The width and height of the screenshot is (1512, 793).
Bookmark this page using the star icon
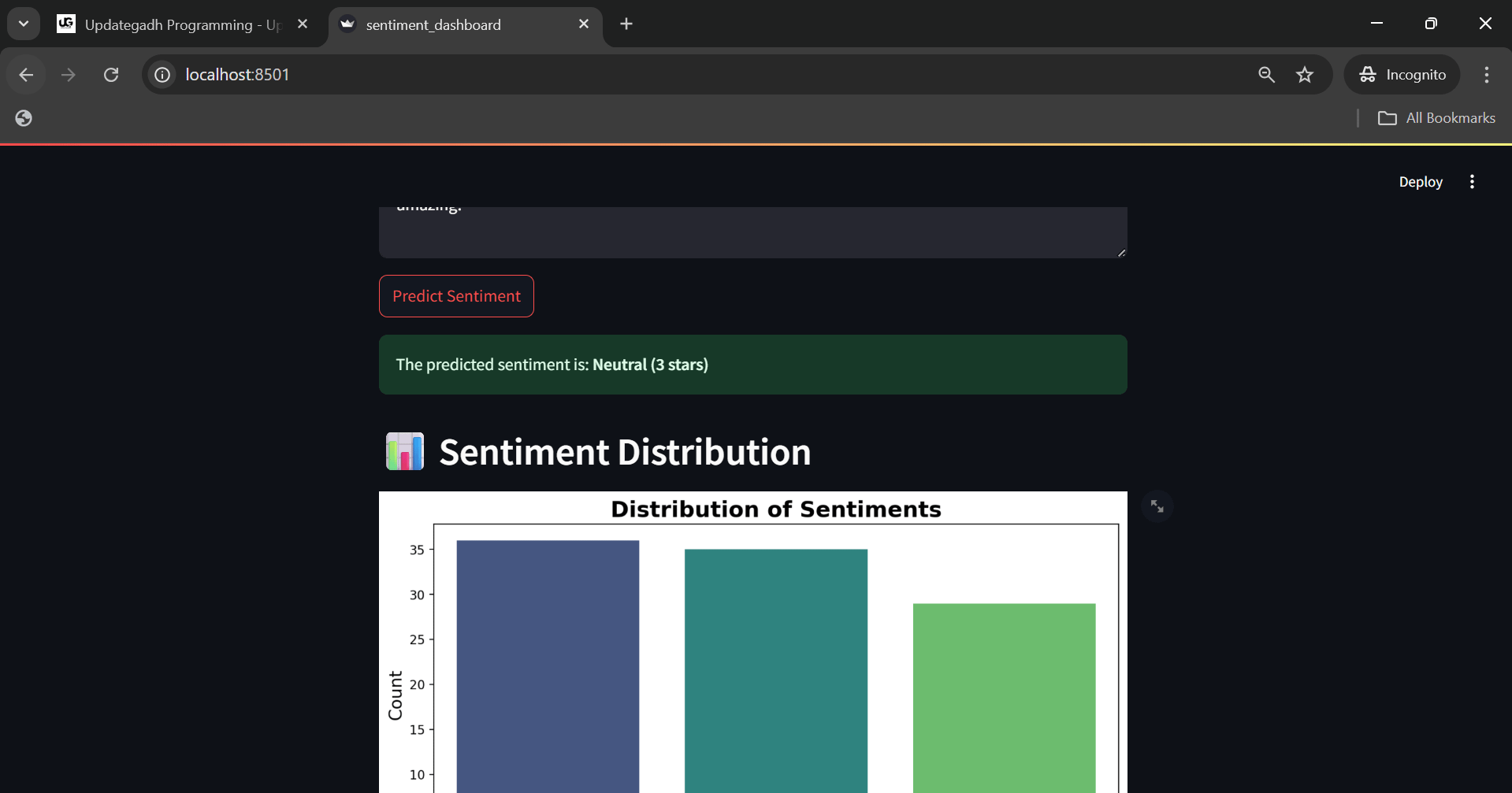1305,74
